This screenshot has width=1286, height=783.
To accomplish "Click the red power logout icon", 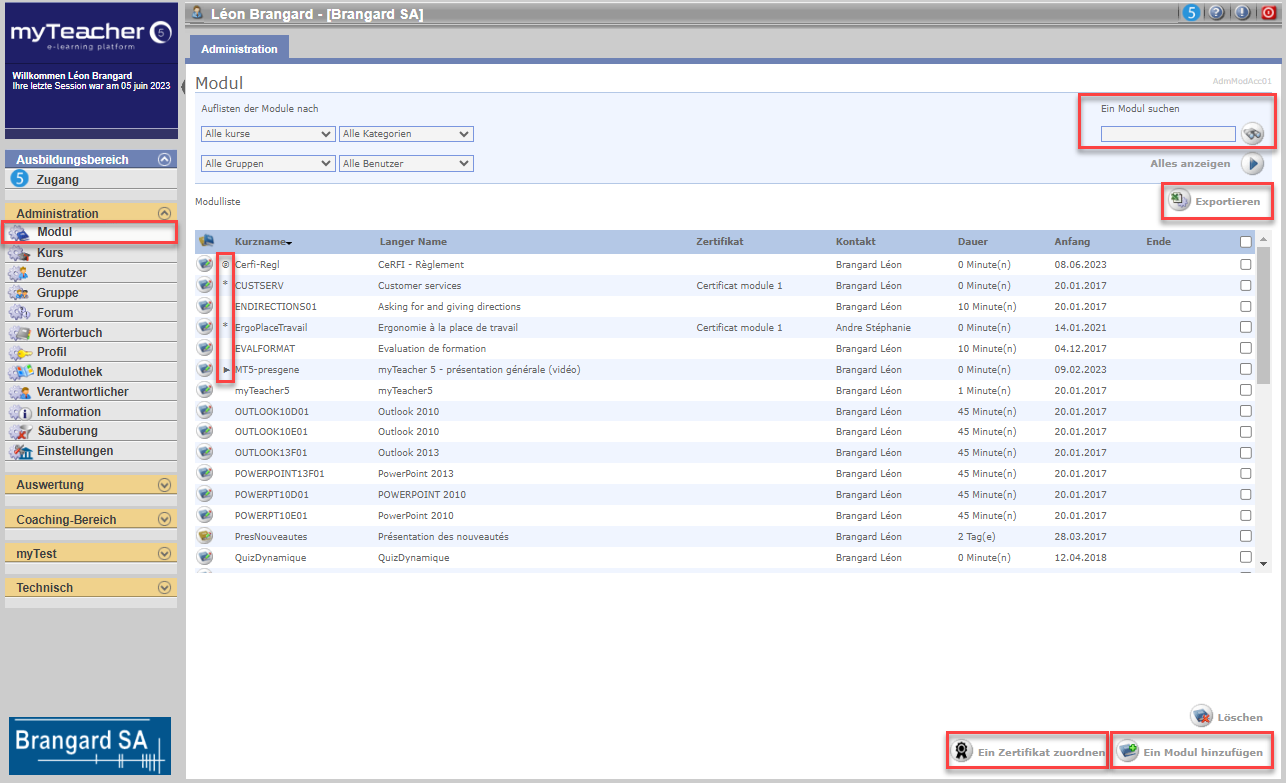I will (x=1269, y=13).
